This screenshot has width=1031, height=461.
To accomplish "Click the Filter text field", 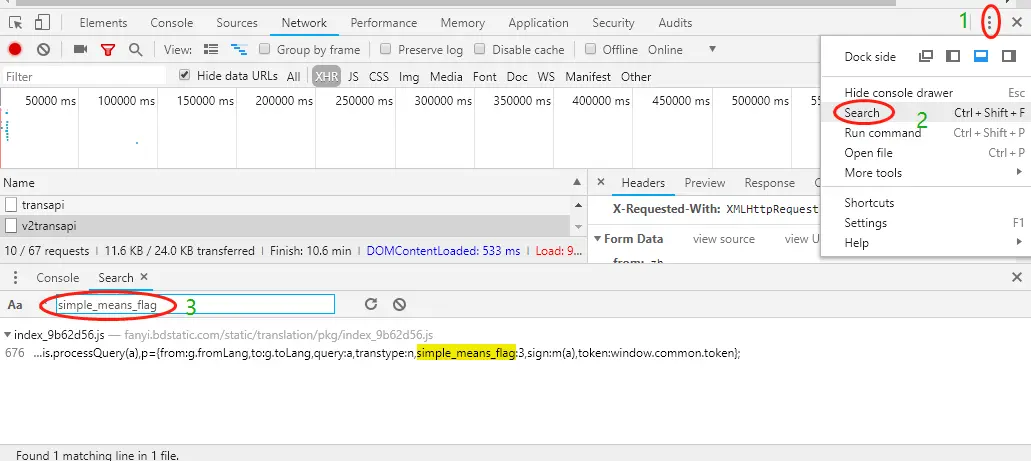I will (84, 76).
